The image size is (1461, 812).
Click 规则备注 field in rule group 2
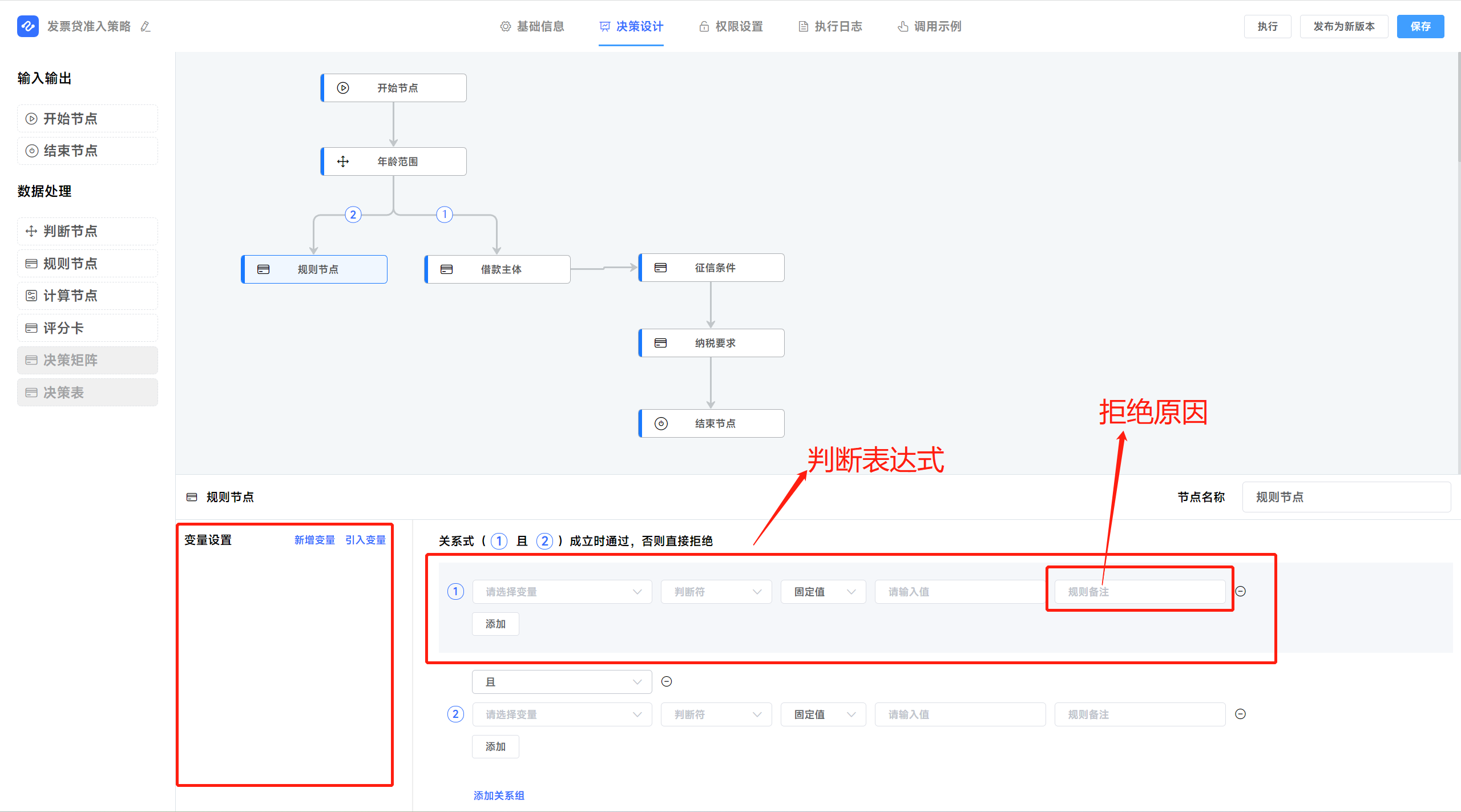(1140, 714)
